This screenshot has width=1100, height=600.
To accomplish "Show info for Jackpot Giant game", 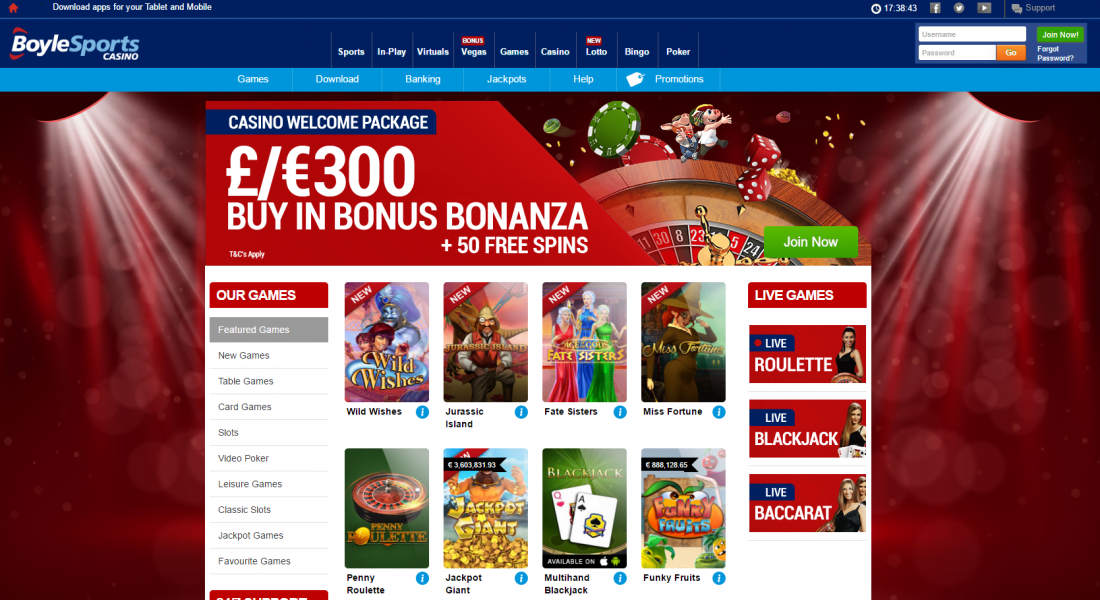I will [521, 578].
